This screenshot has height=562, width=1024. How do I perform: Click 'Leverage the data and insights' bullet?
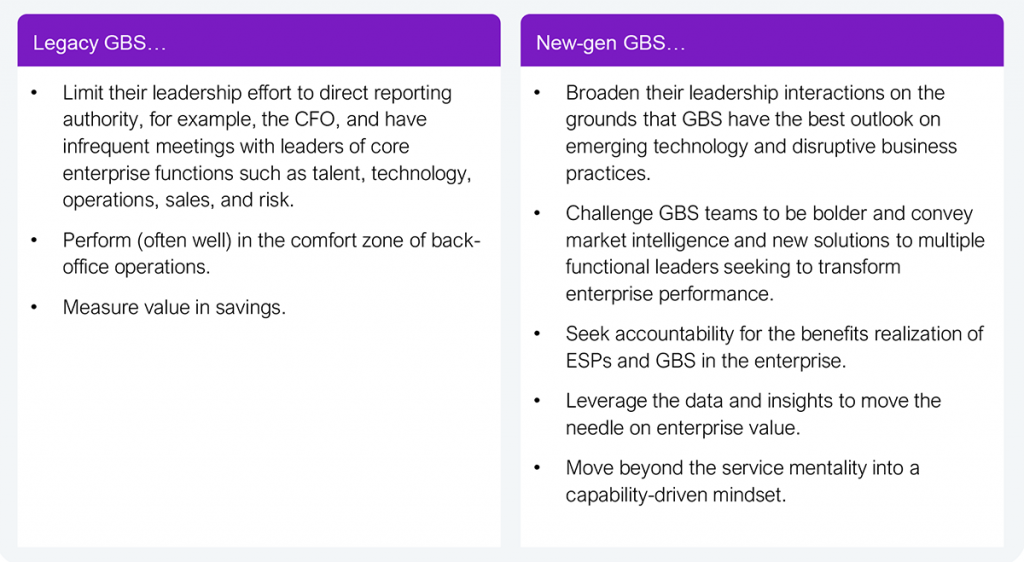(753, 414)
